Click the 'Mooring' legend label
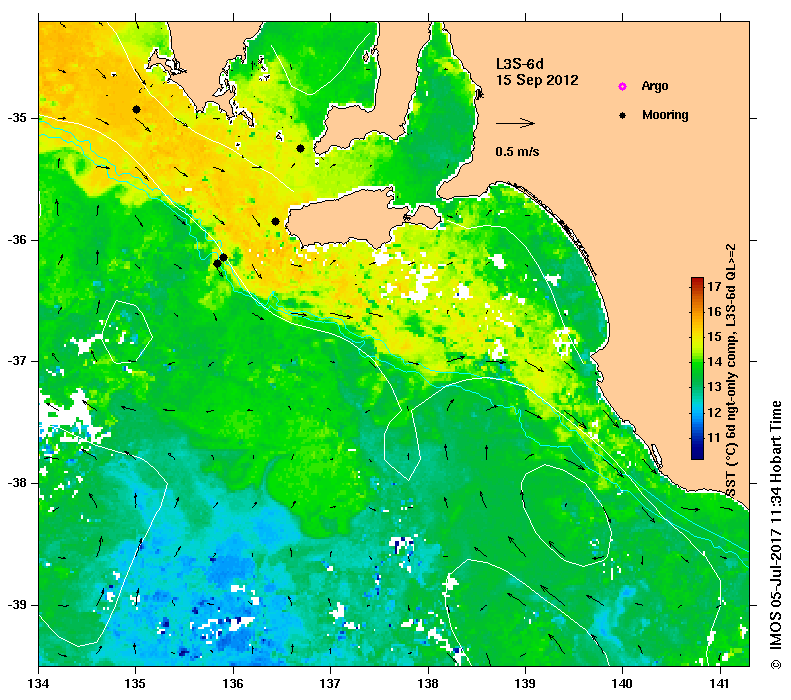 tap(665, 115)
